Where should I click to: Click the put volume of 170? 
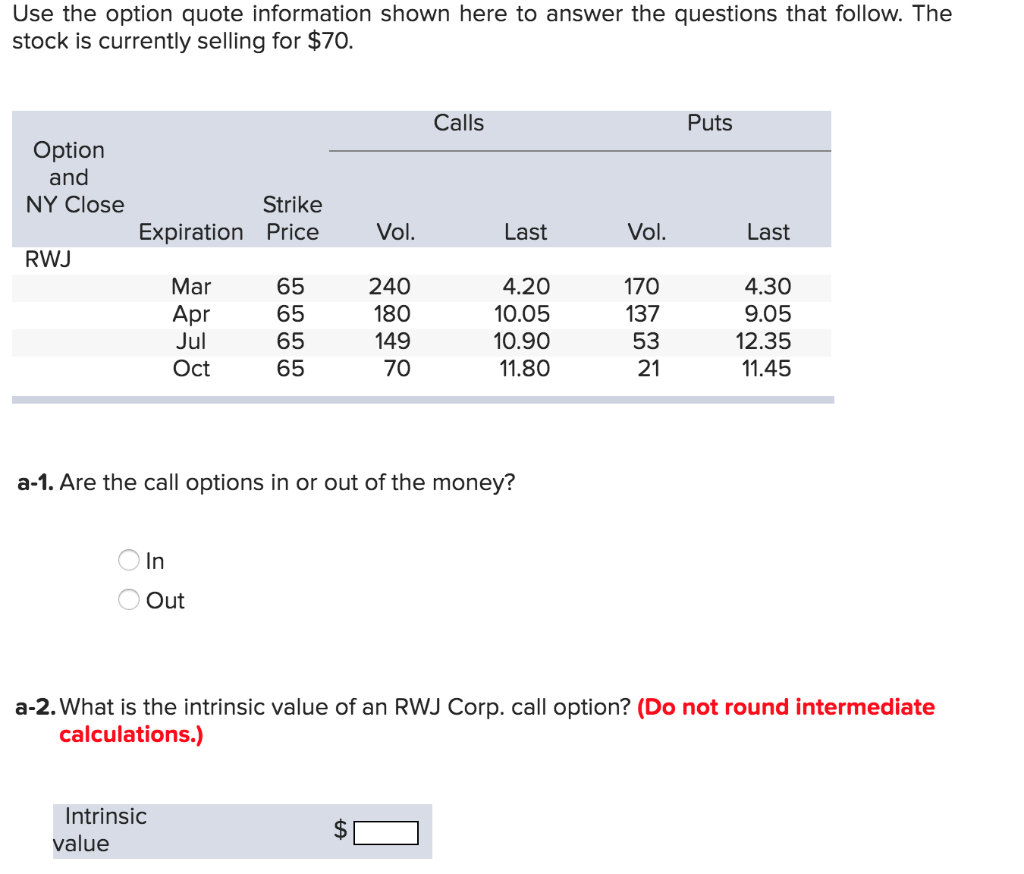(x=641, y=287)
